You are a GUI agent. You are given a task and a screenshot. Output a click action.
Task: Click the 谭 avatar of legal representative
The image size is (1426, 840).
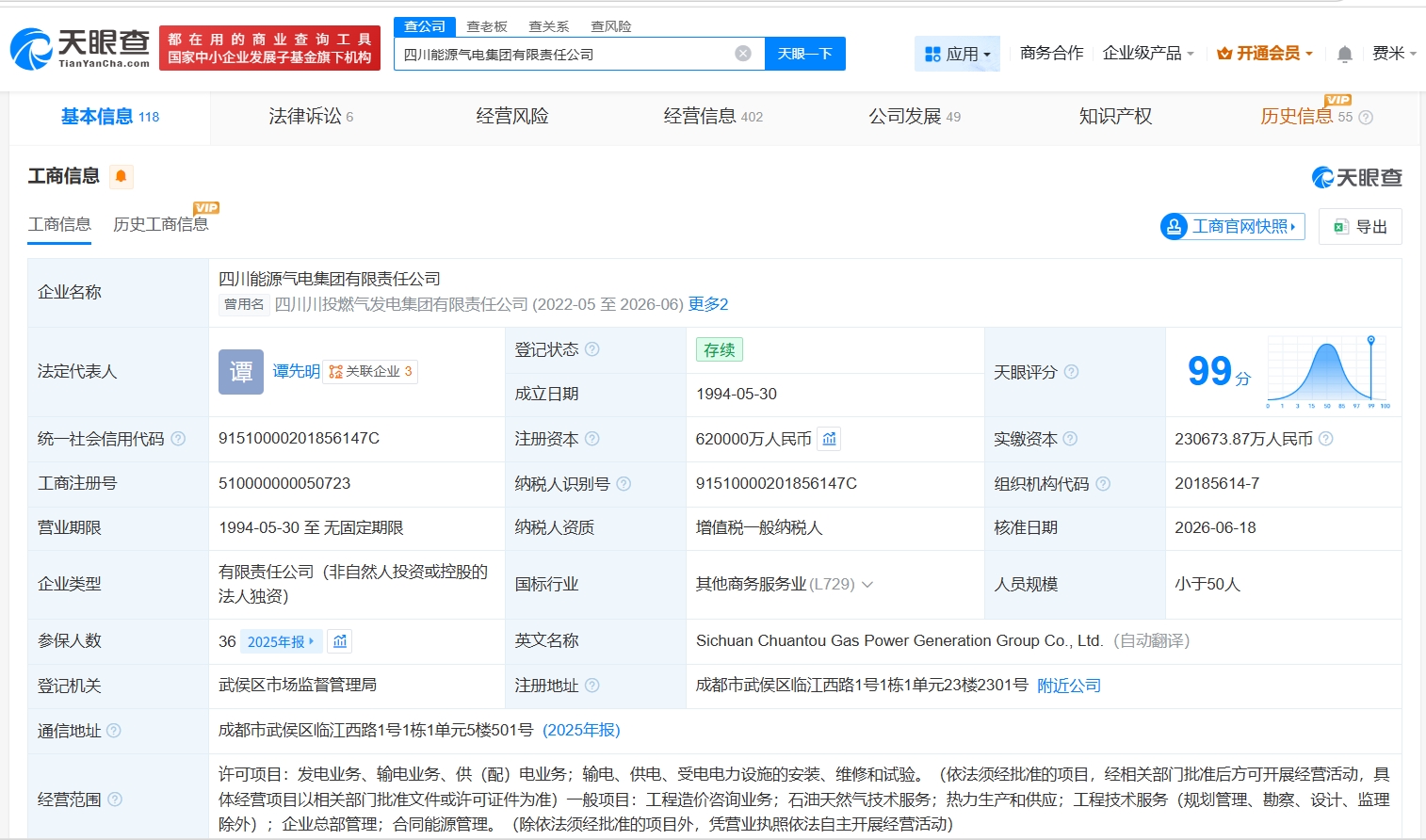(241, 372)
